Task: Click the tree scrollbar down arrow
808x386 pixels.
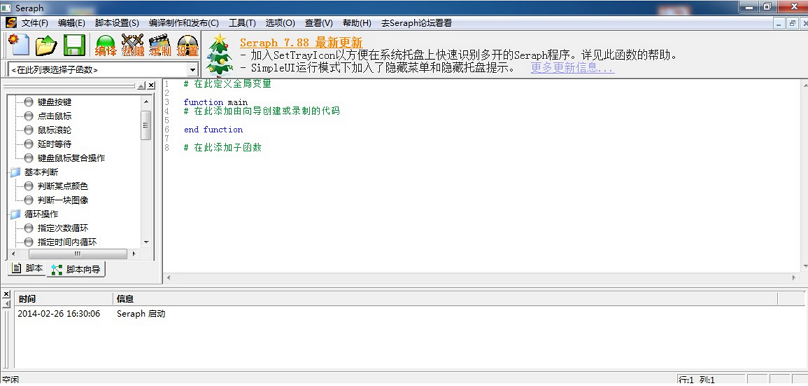Action: click(146, 242)
